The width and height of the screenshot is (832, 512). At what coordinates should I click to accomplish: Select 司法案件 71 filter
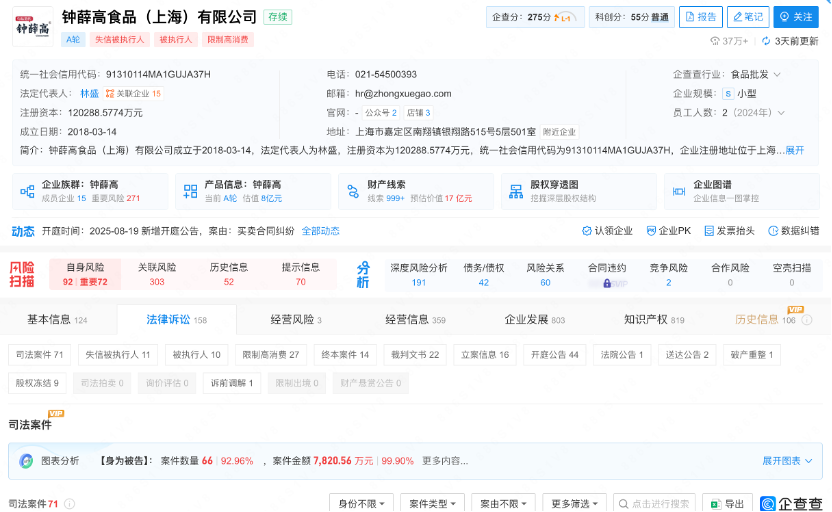coord(39,354)
